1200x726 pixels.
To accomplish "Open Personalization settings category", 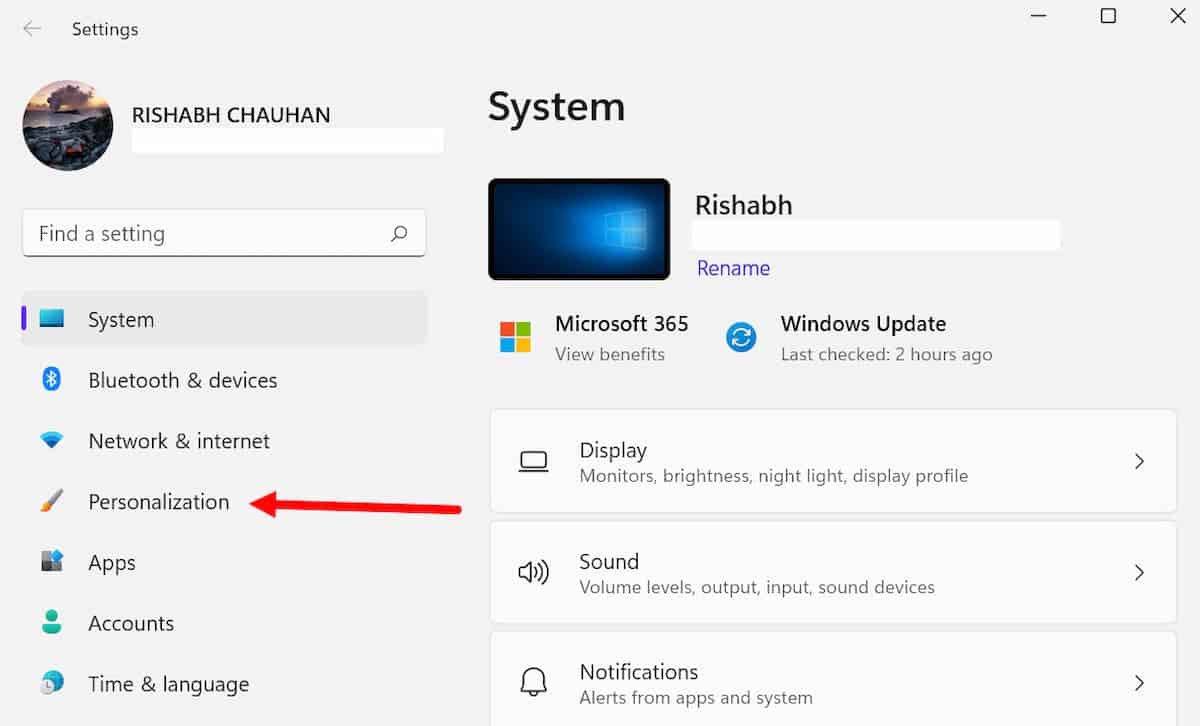I will click(x=159, y=502).
